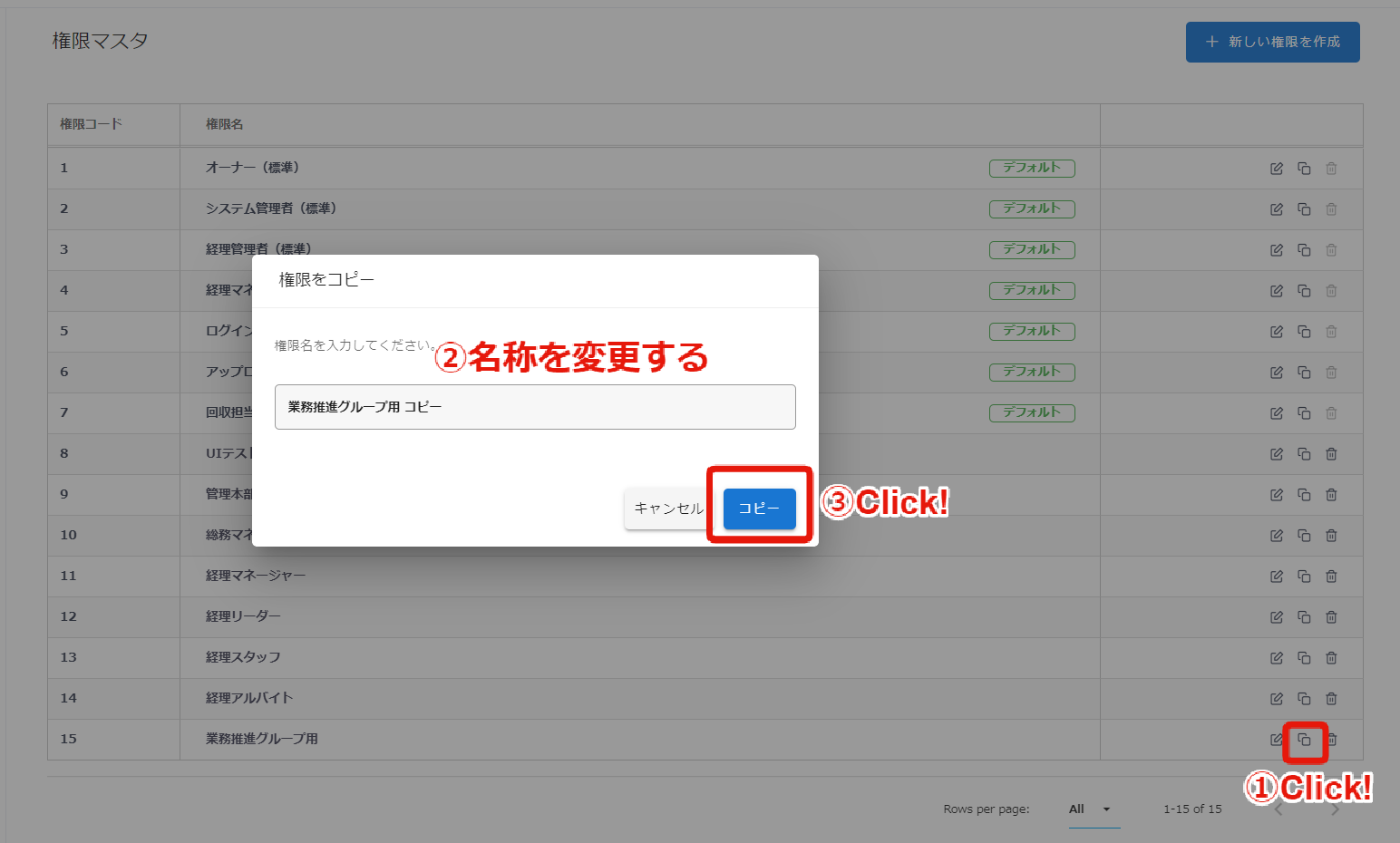The image size is (1400, 843).
Task: Click the デフォルト badge on the システム管理者 row
Action: (x=1032, y=208)
